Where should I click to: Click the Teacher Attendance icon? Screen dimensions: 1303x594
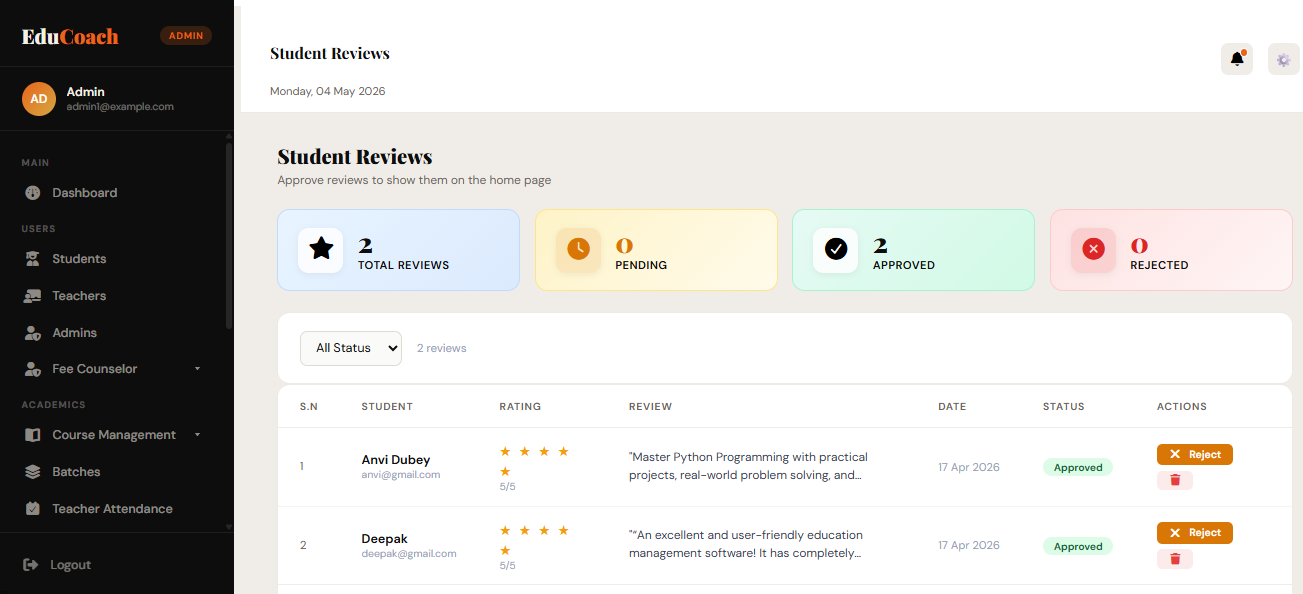tap(33, 509)
